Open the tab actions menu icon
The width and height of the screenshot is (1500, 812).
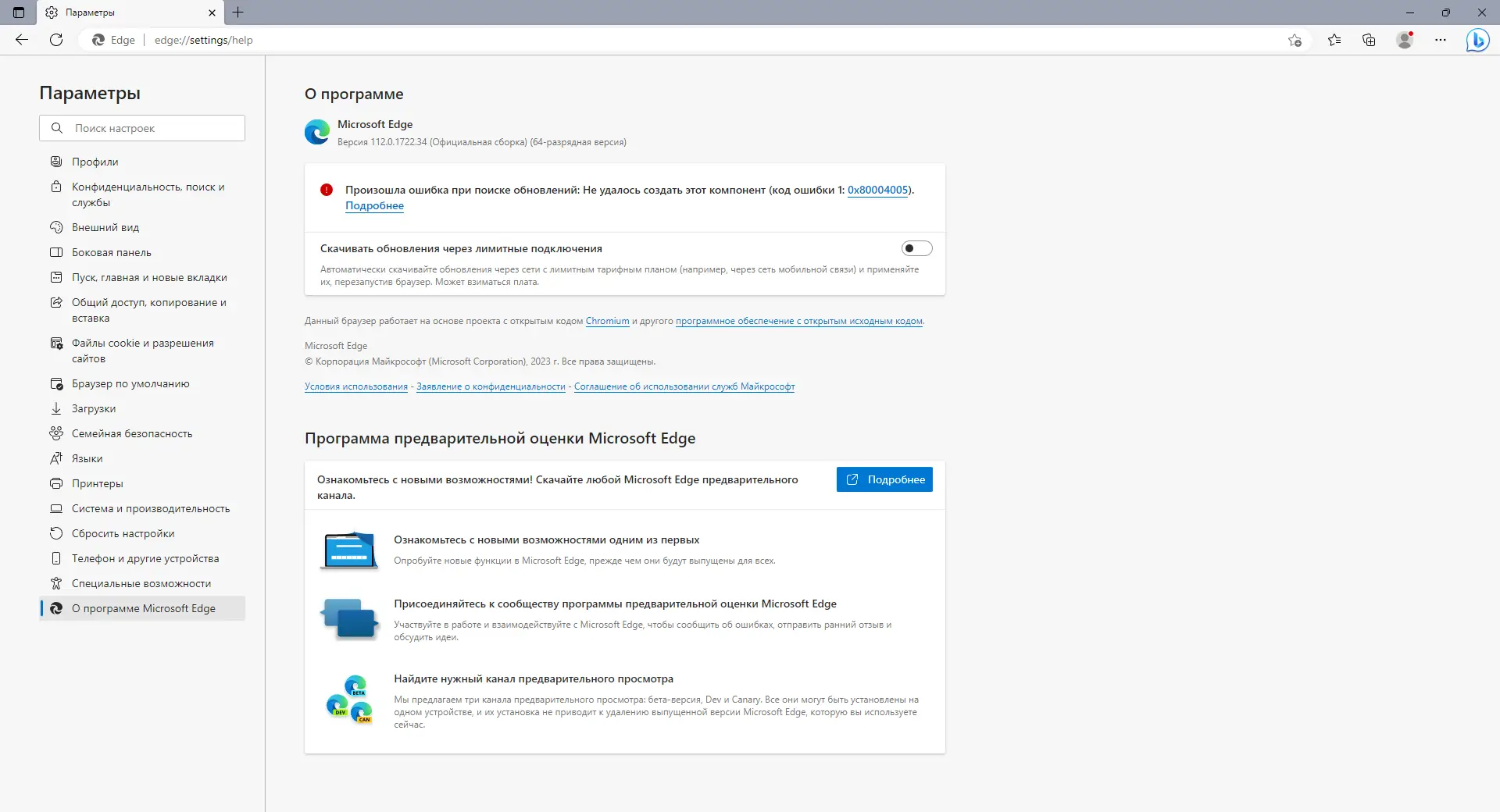19,12
